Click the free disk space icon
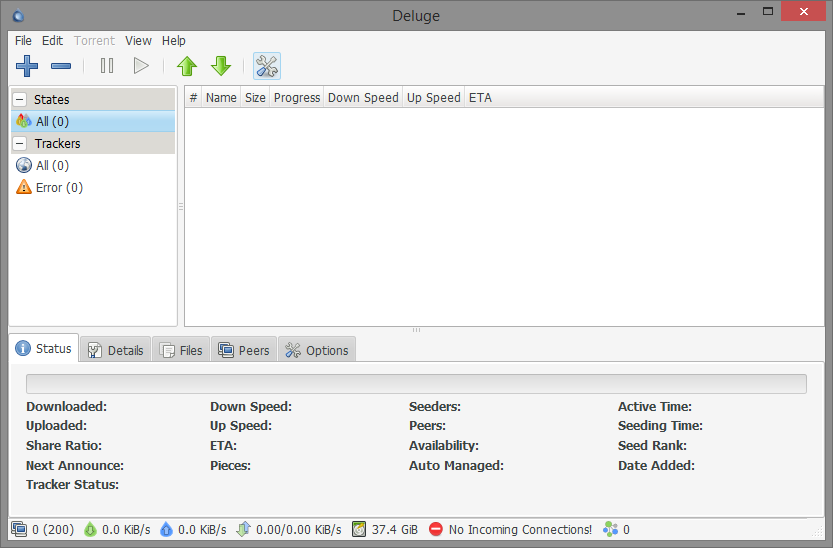This screenshot has width=833, height=548. [359, 529]
